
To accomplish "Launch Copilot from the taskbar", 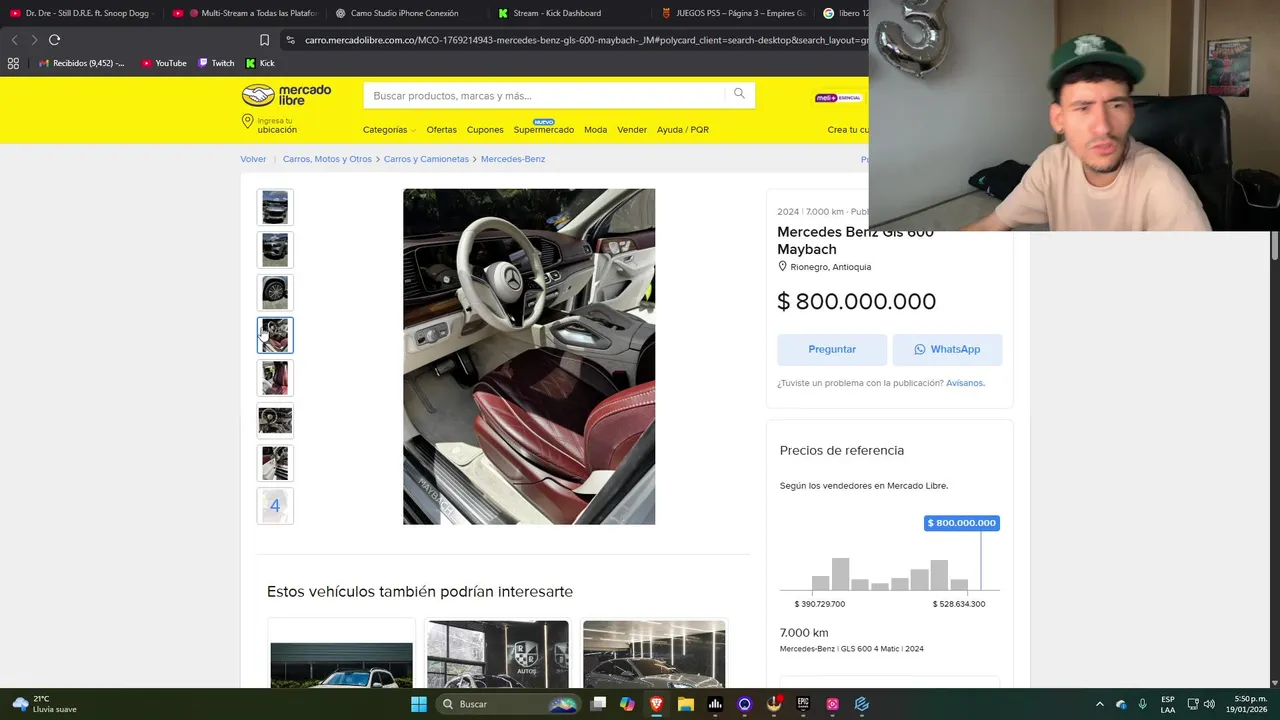I will point(627,704).
